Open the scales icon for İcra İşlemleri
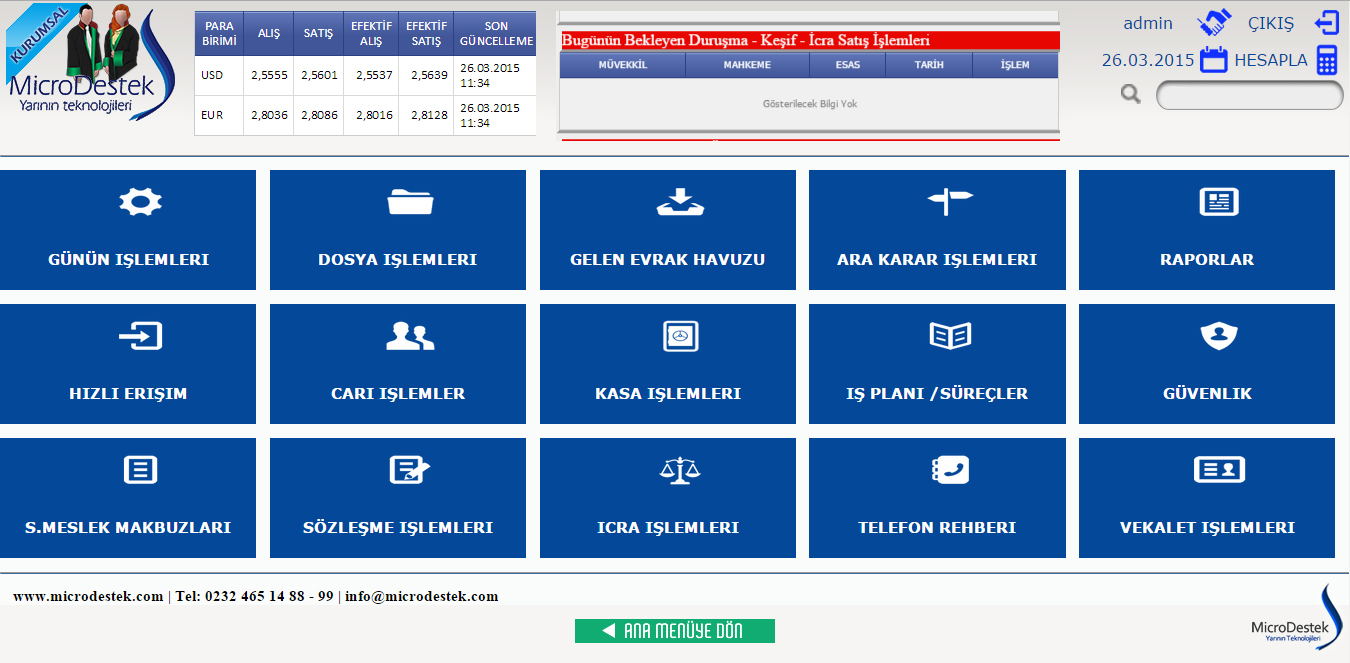 (x=680, y=470)
